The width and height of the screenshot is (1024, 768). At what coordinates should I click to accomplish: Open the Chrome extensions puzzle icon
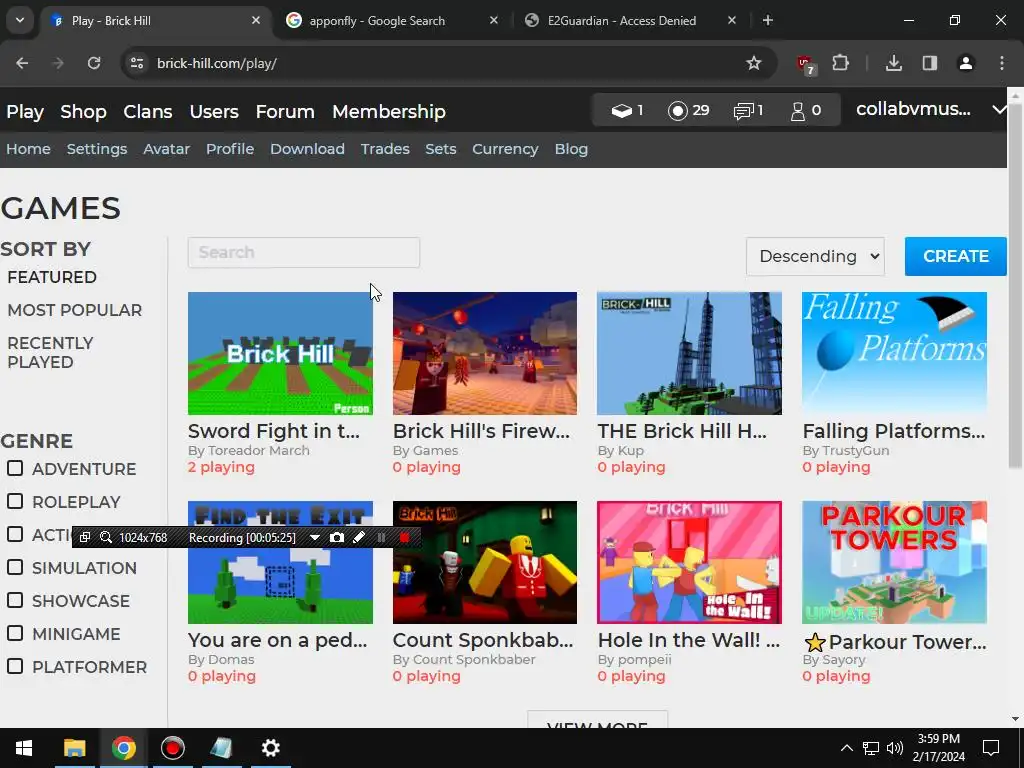[x=840, y=63]
